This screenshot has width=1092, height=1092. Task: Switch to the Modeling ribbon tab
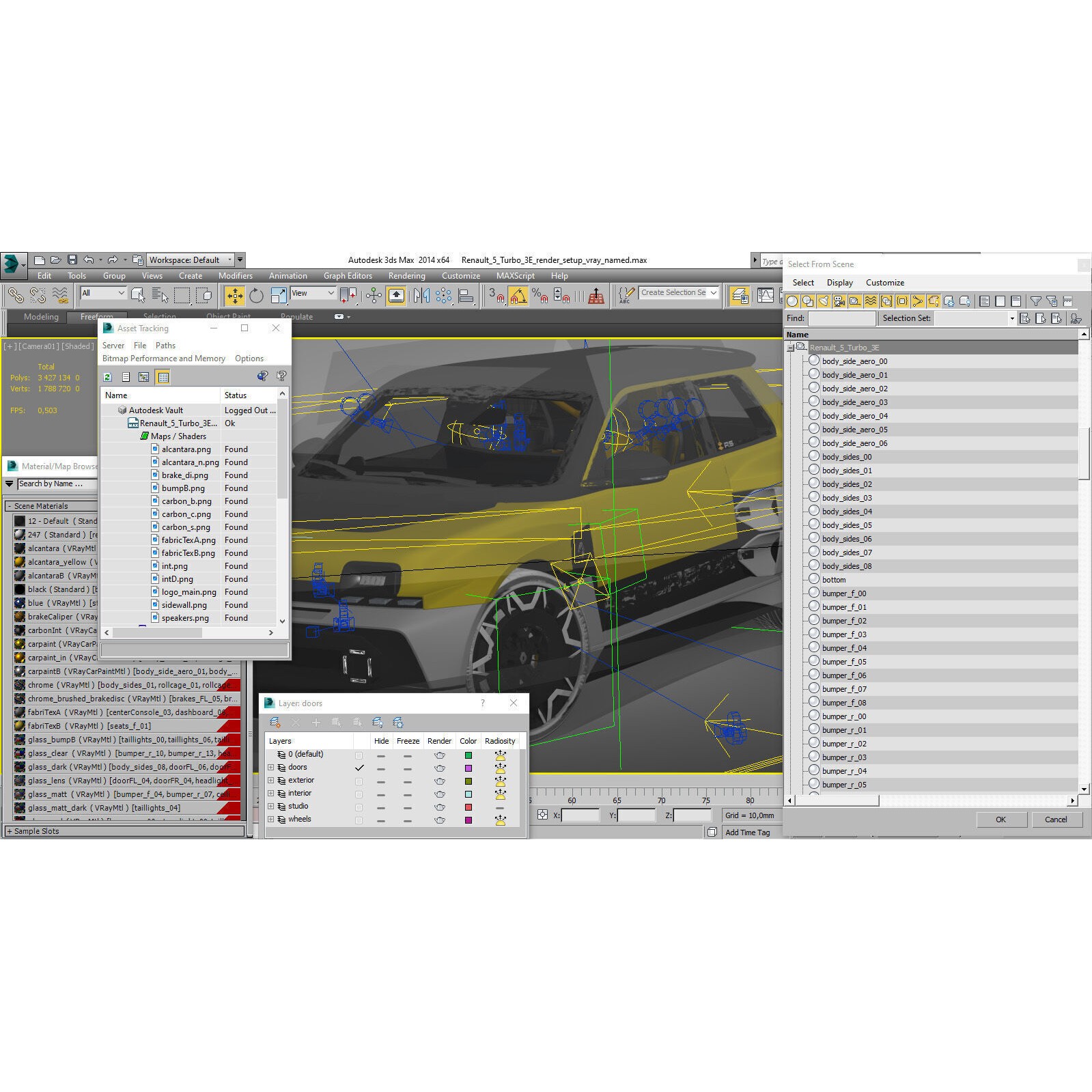point(41,316)
